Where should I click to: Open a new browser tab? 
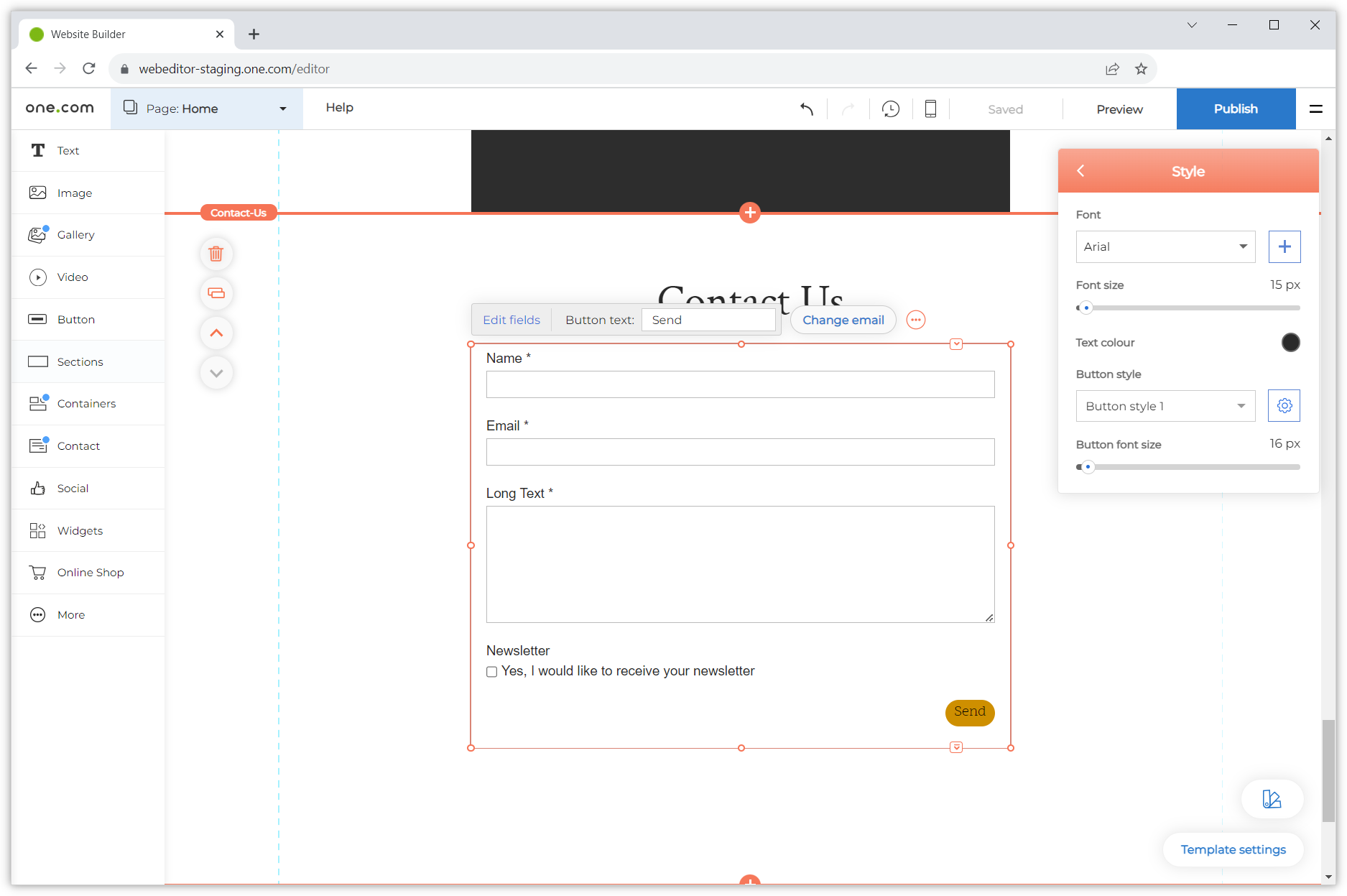pos(254,34)
